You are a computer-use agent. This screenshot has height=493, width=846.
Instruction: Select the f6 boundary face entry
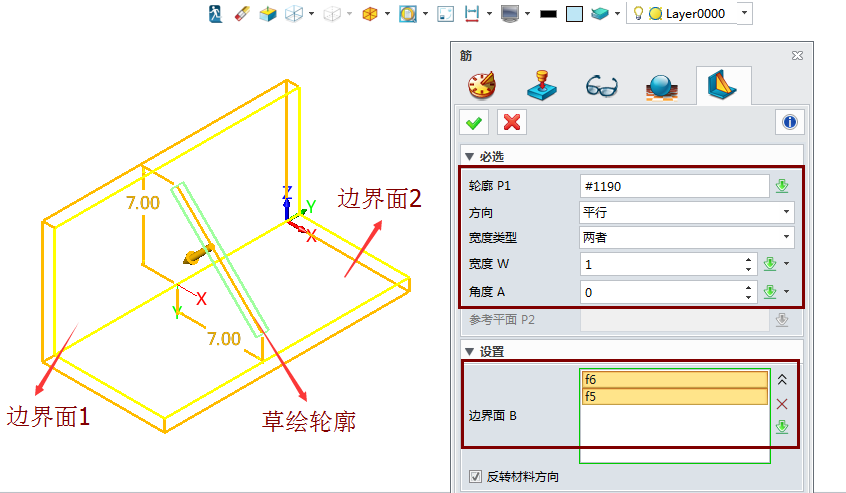(x=674, y=380)
